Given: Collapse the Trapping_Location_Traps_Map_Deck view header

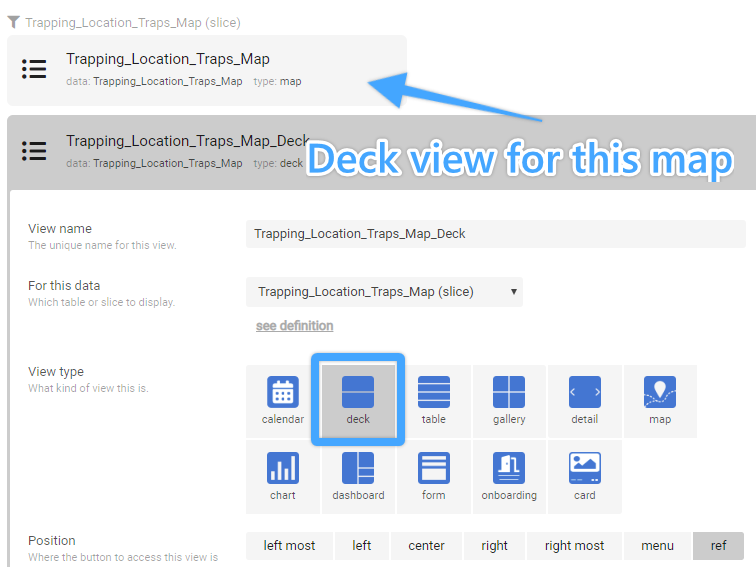Looking at the screenshot, I should click(381, 152).
